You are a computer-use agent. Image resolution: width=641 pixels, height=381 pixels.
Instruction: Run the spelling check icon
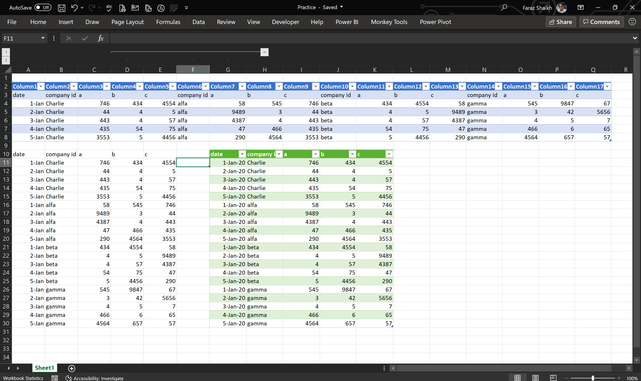[109, 8]
